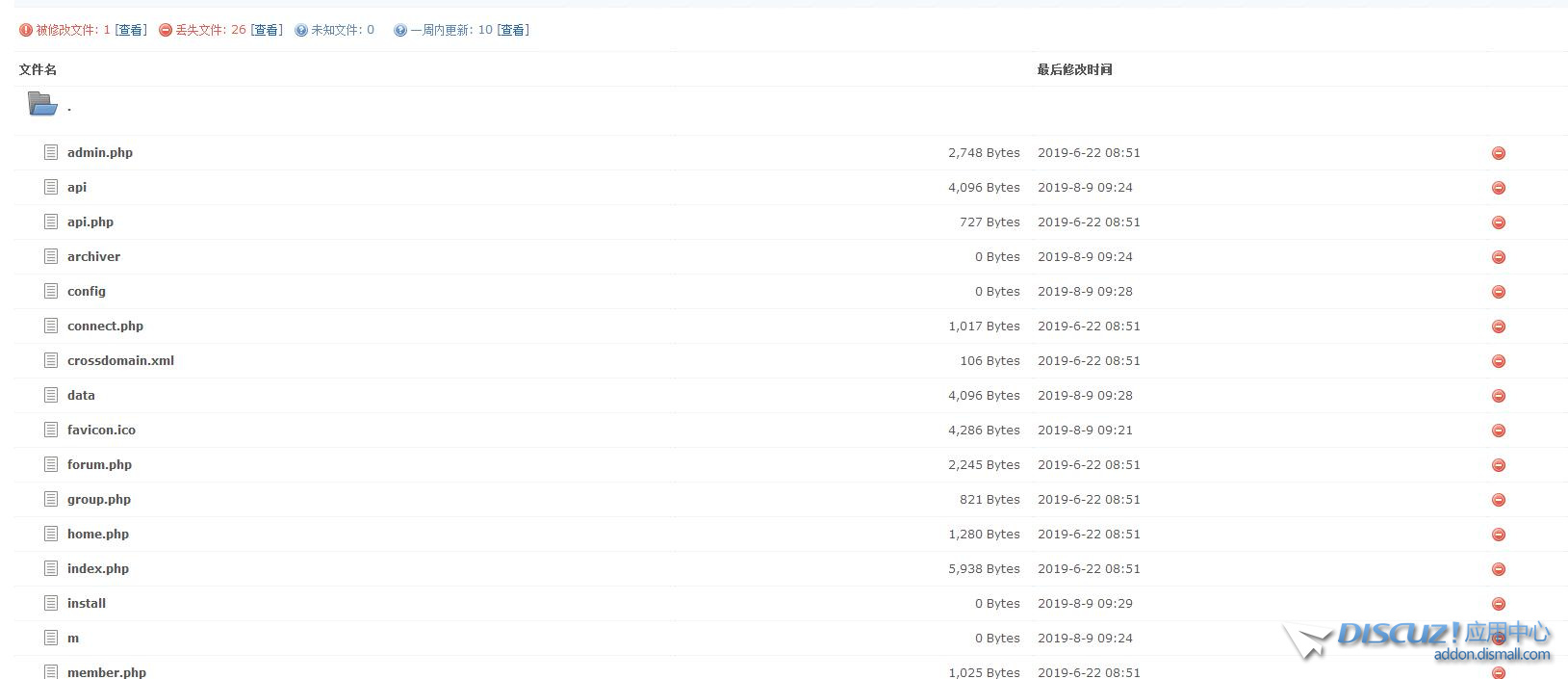
Task: Click the file icon beside archiver
Action: tap(51, 256)
